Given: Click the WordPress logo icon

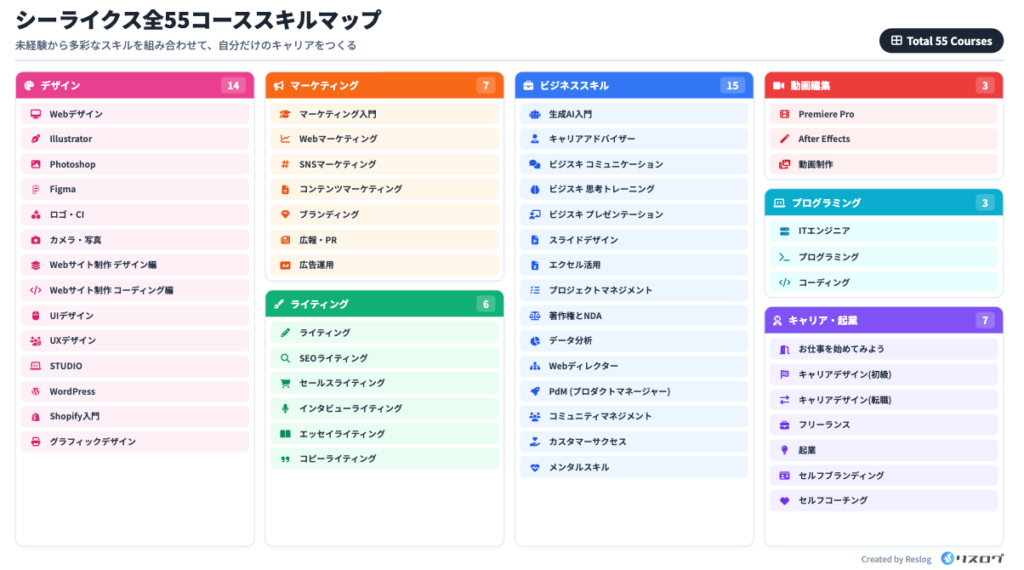Looking at the screenshot, I should pos(36,391).
